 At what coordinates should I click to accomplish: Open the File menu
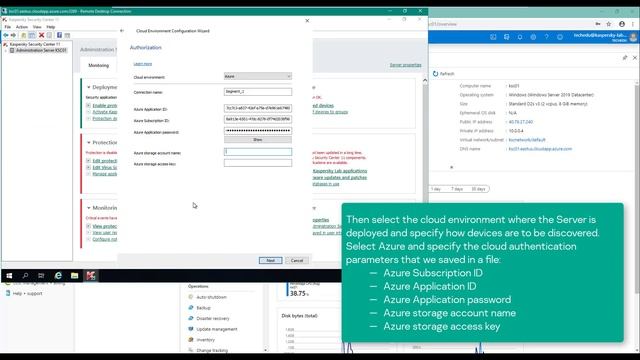[8, 27]
